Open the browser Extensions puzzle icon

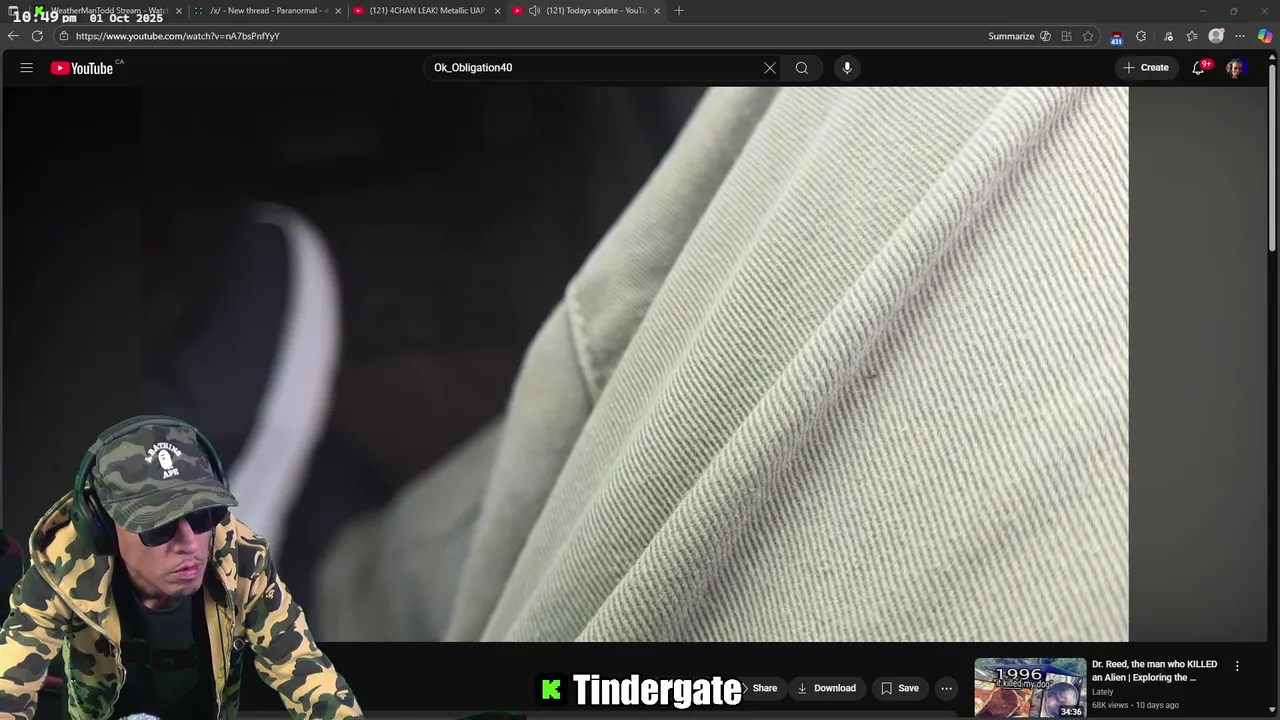(x=1141, y=36)
